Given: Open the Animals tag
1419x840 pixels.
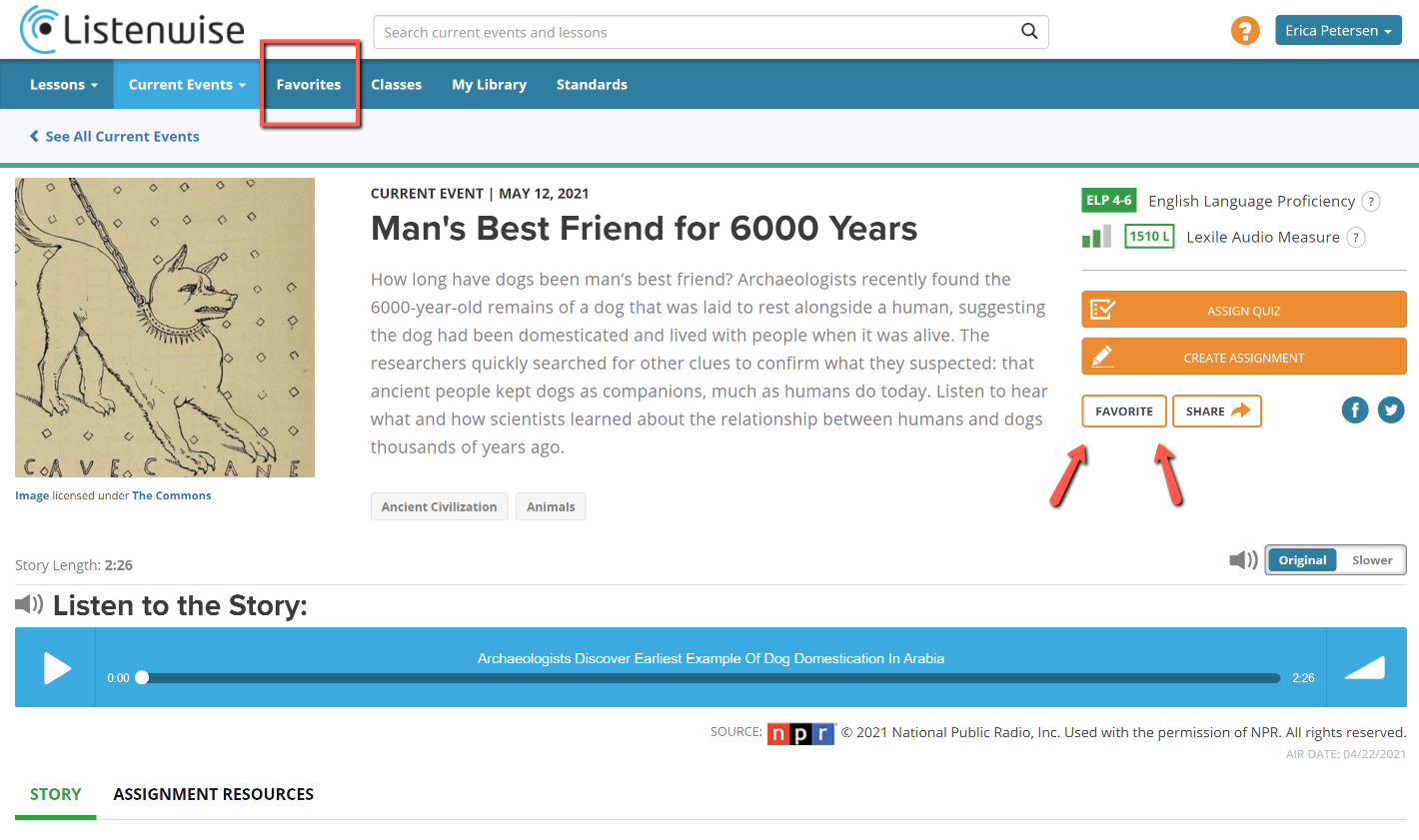Looking at the screenshot, I should (551, 506).
